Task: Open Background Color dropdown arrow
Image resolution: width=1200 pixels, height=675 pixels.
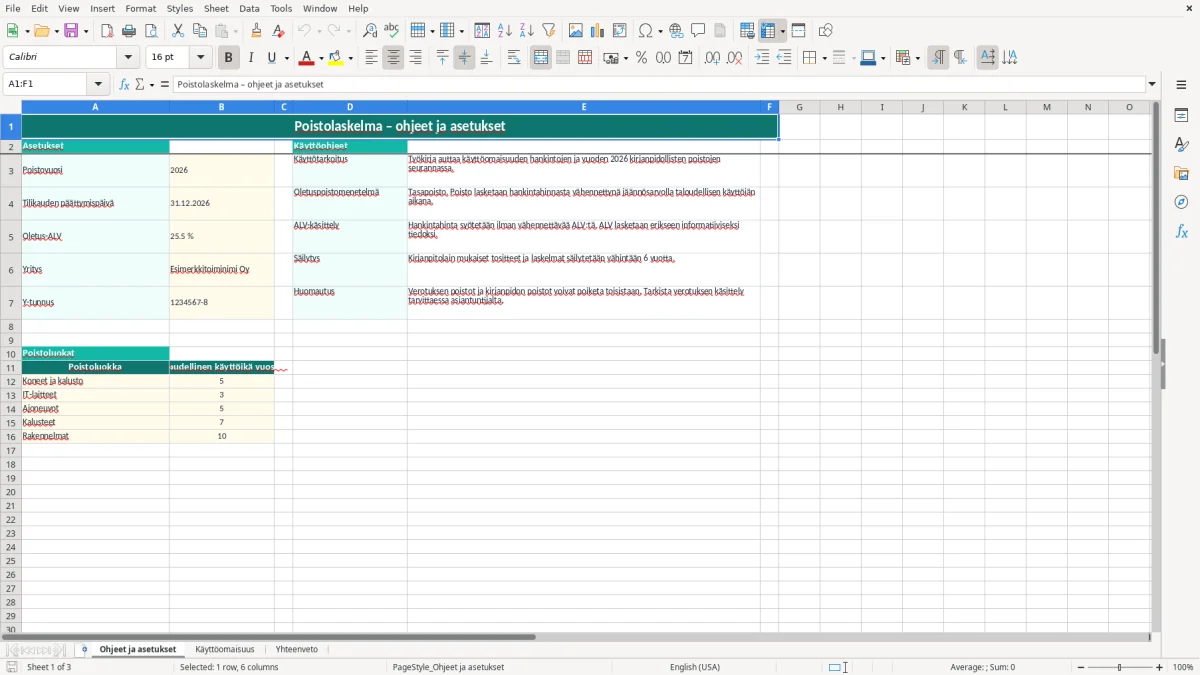Action: point(351,58)
